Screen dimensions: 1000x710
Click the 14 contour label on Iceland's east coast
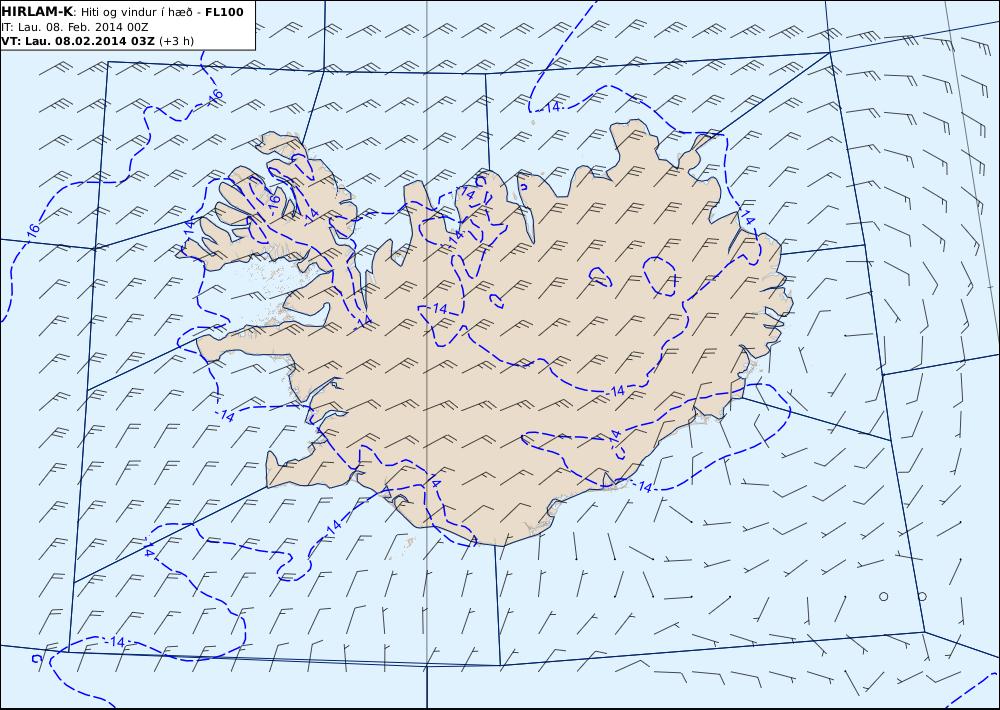pos(748,220)
